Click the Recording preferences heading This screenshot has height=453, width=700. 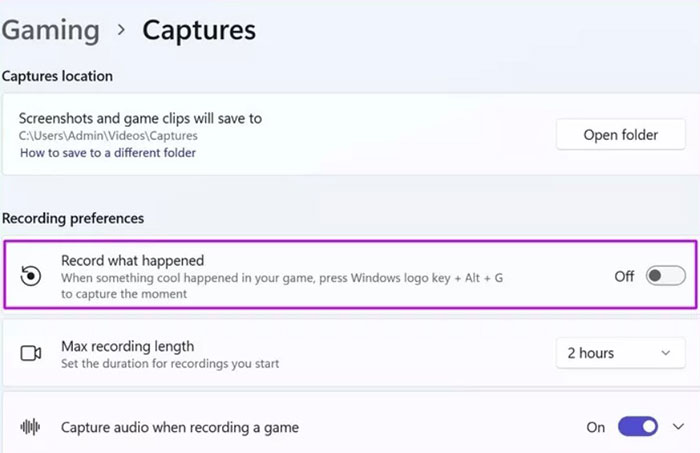[73, 218]
